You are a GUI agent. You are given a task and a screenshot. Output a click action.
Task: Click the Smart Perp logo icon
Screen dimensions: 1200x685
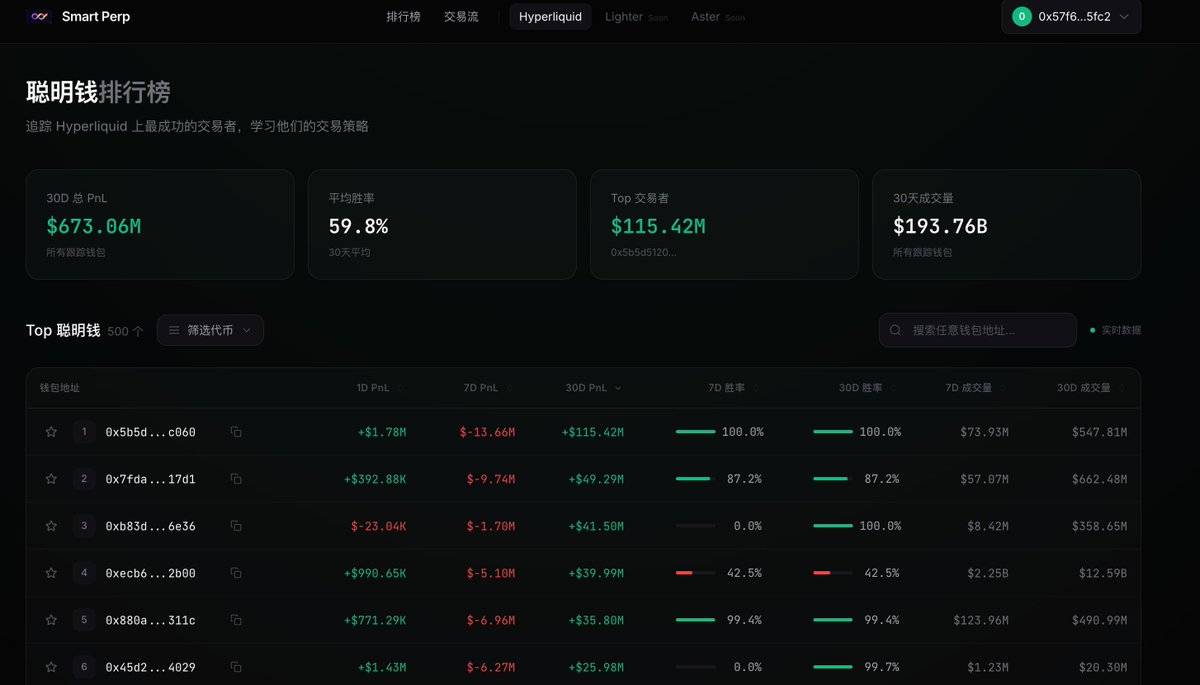39,17
